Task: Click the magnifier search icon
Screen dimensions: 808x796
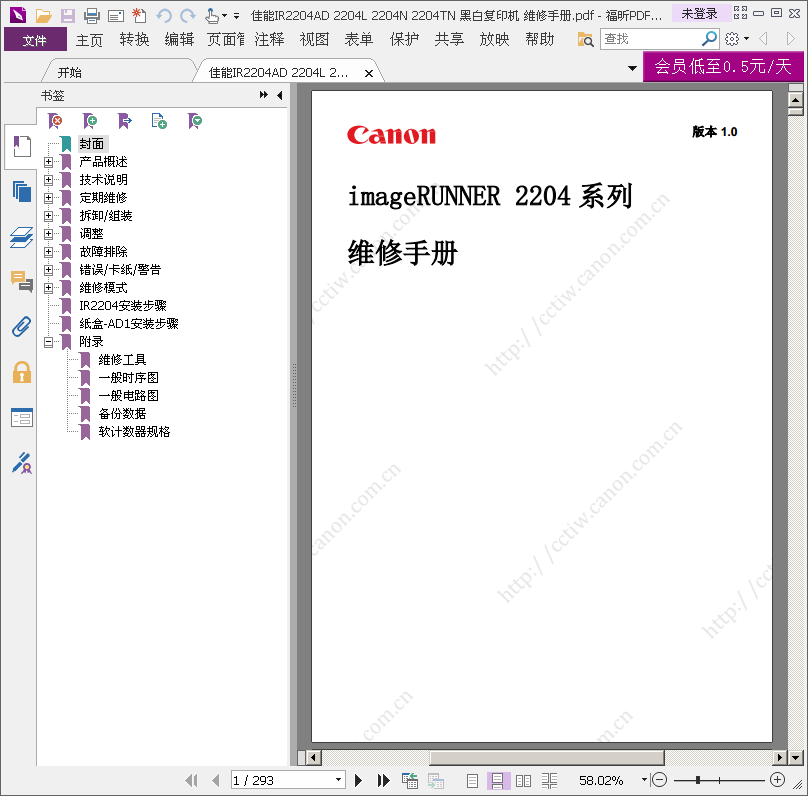Action: pos(709,39)
